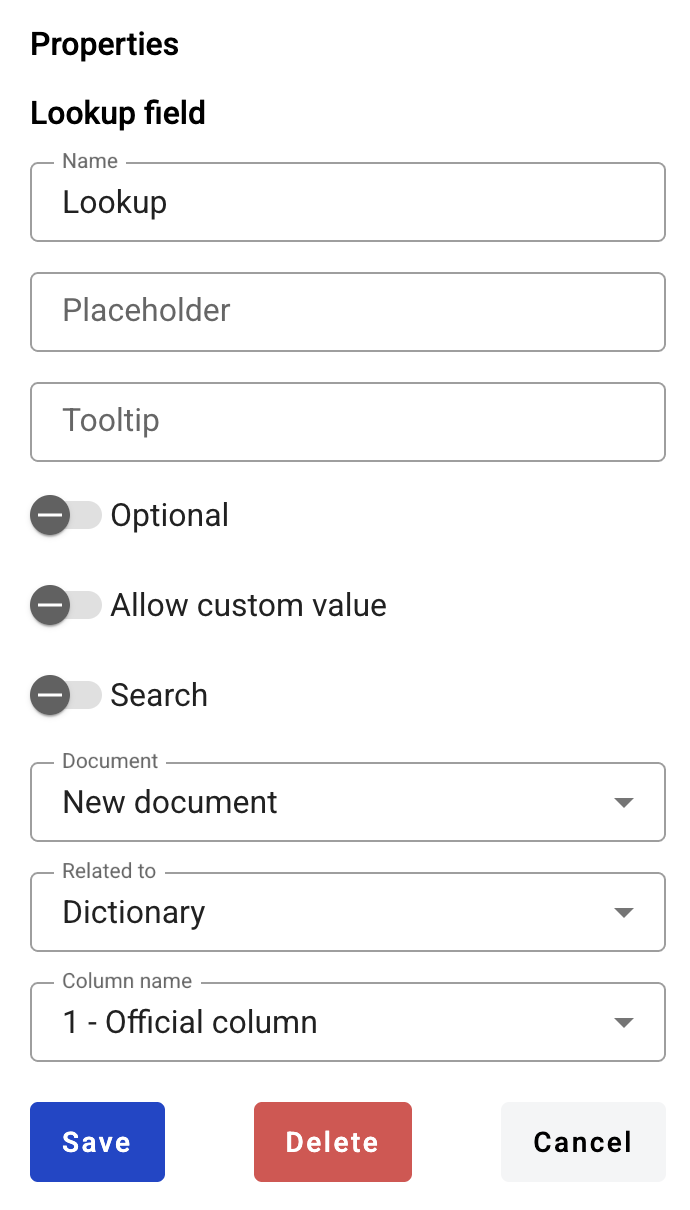Cancel editing the field properties

point(583,1141)
